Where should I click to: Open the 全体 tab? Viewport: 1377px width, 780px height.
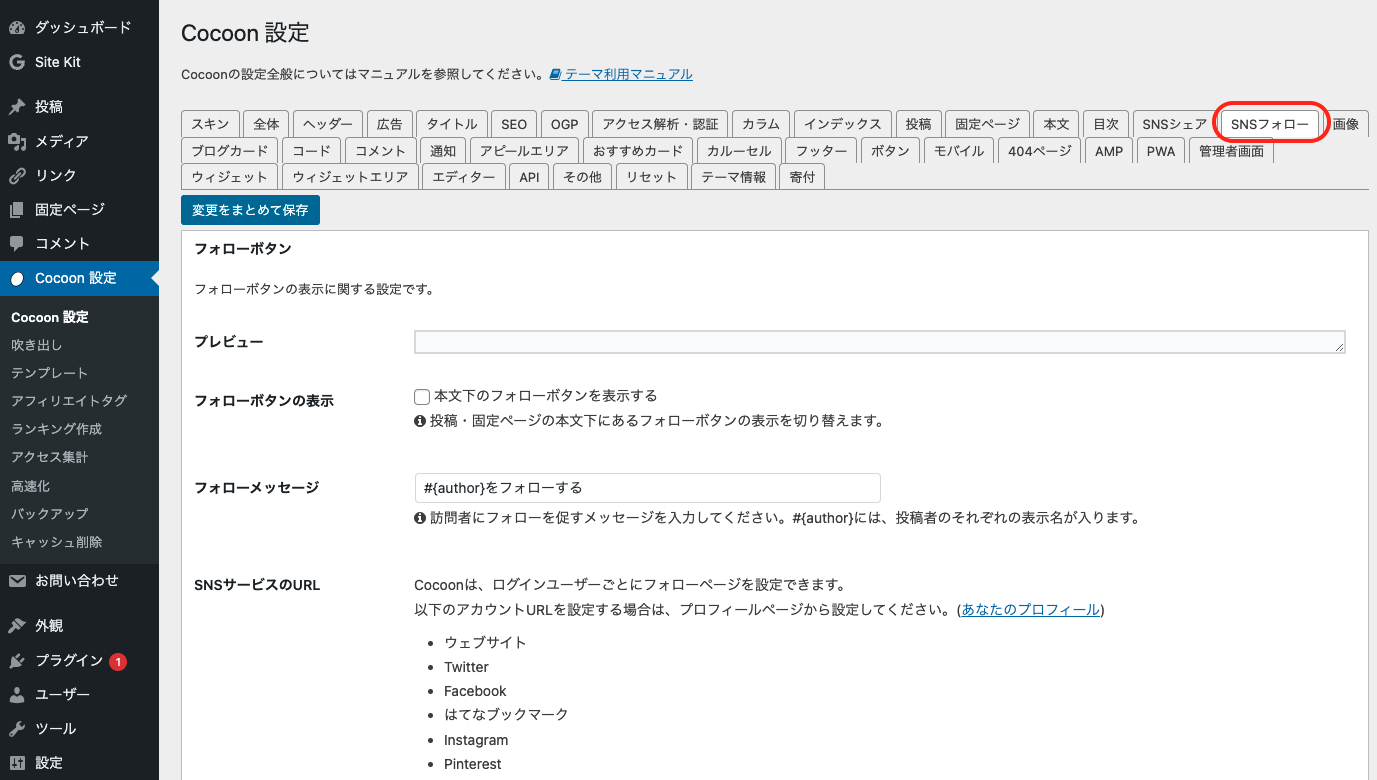pos(266,124)
